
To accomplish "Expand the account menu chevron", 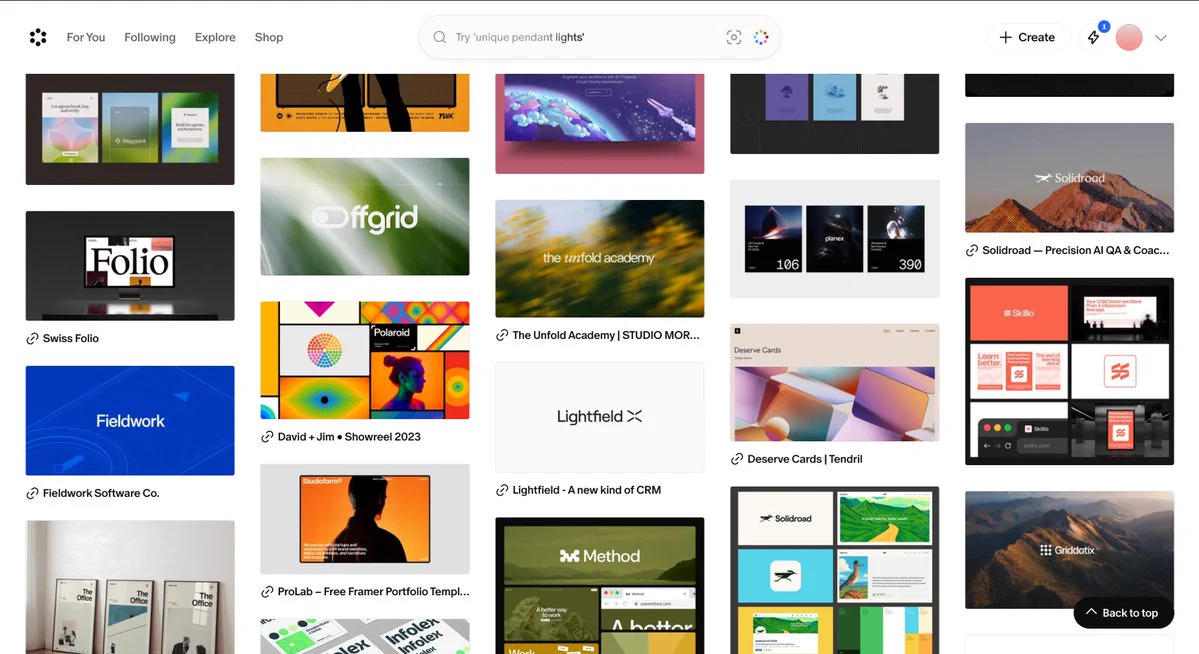I will [x=1161, y=37].
